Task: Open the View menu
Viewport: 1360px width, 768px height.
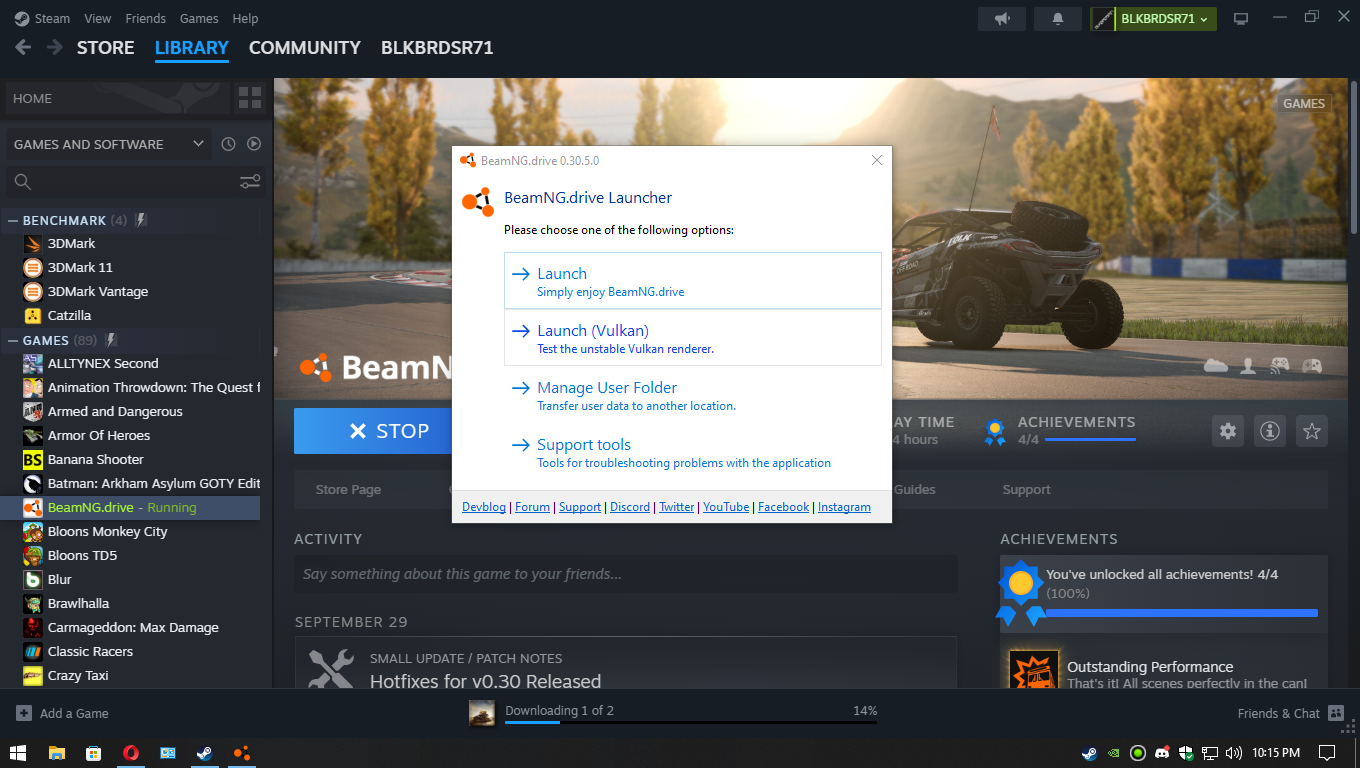Action: click(x=98, y=18)
